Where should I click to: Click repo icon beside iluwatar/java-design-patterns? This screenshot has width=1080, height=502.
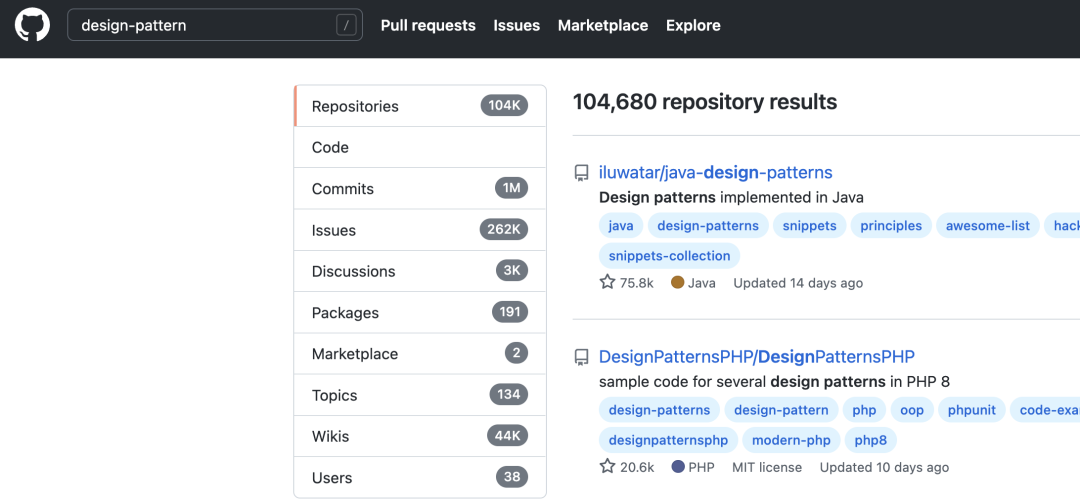tap(581, 173)
